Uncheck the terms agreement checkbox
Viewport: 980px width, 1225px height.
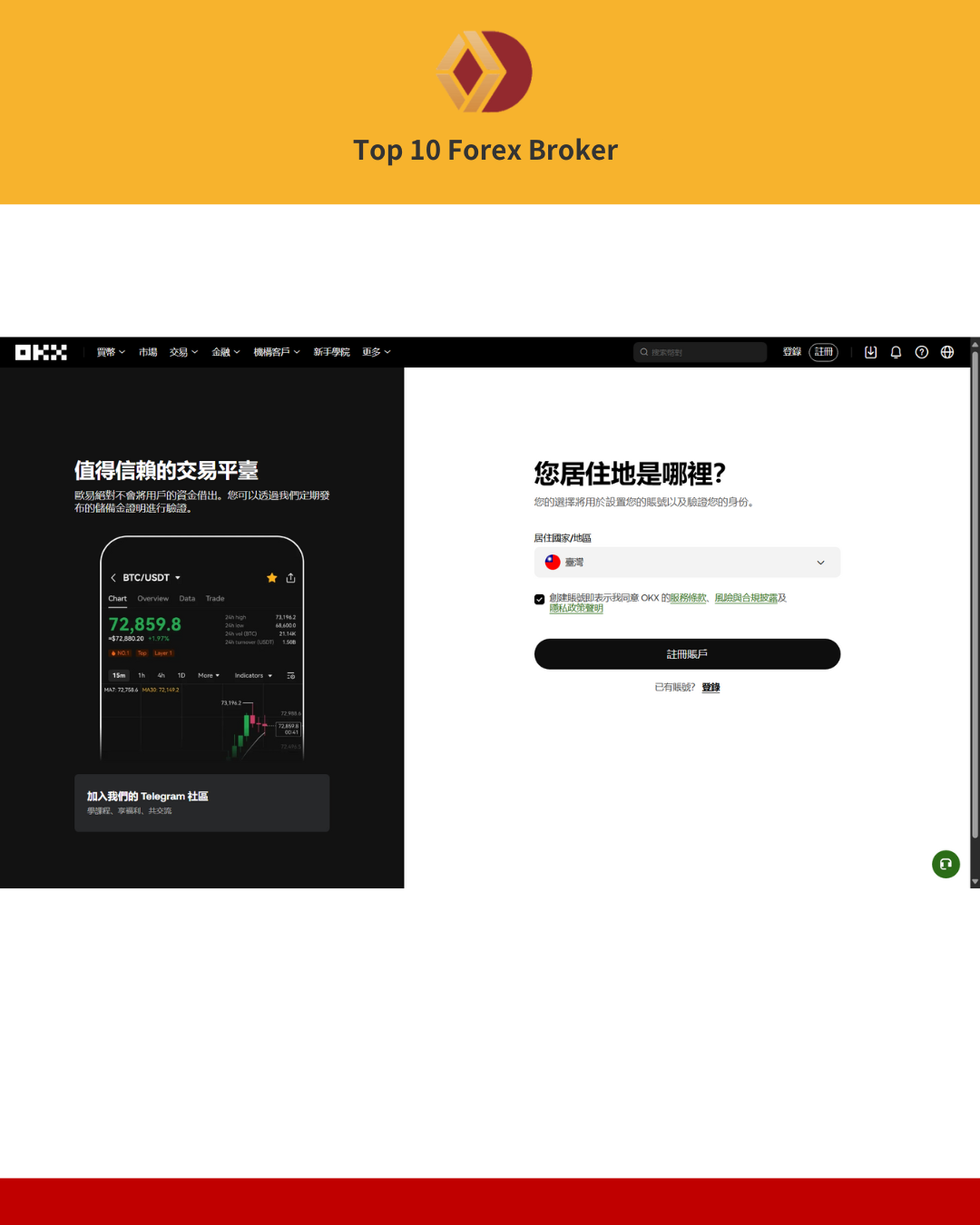(x=540, y=599)
